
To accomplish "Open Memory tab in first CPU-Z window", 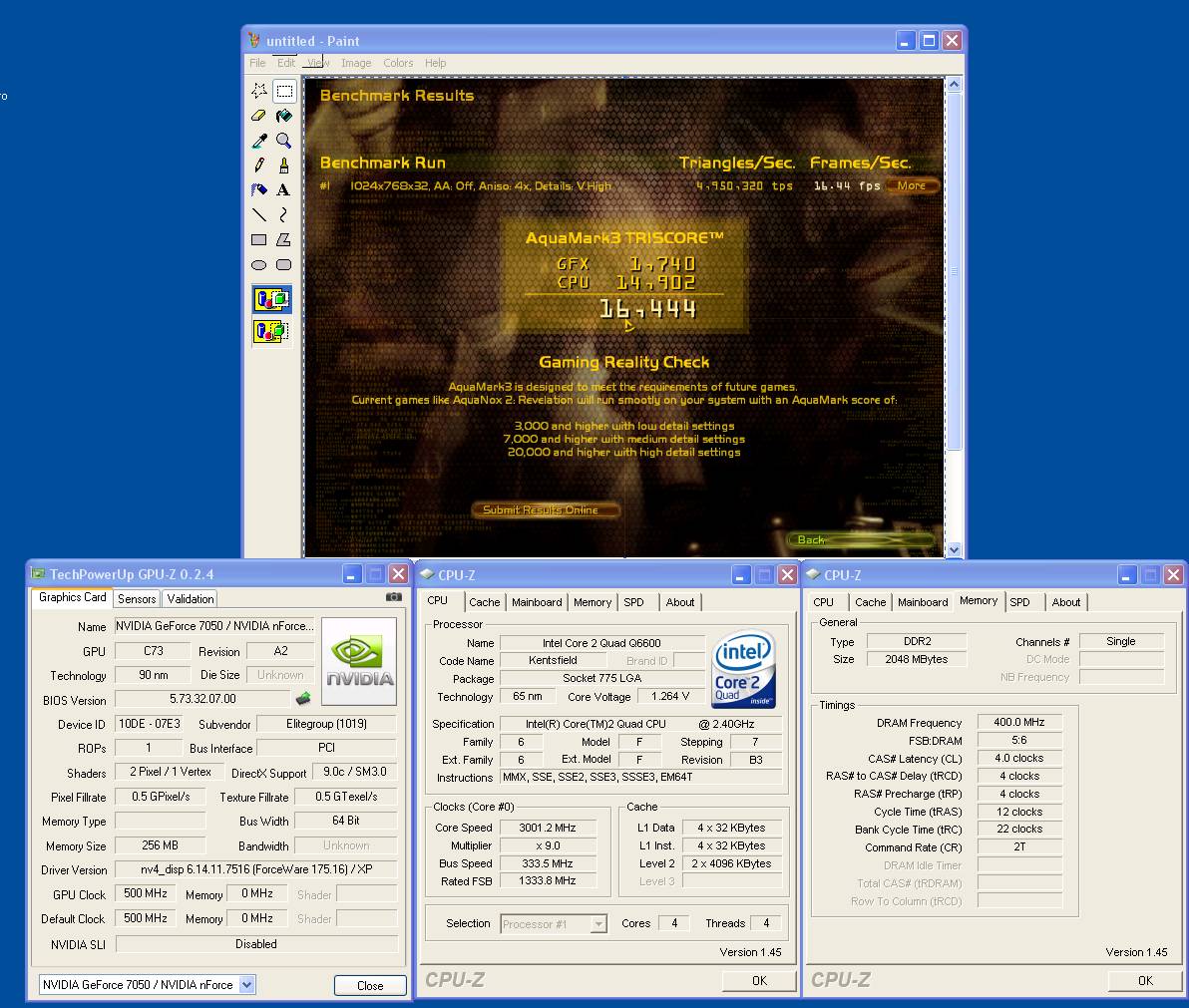I will click(x=593, y=602).
